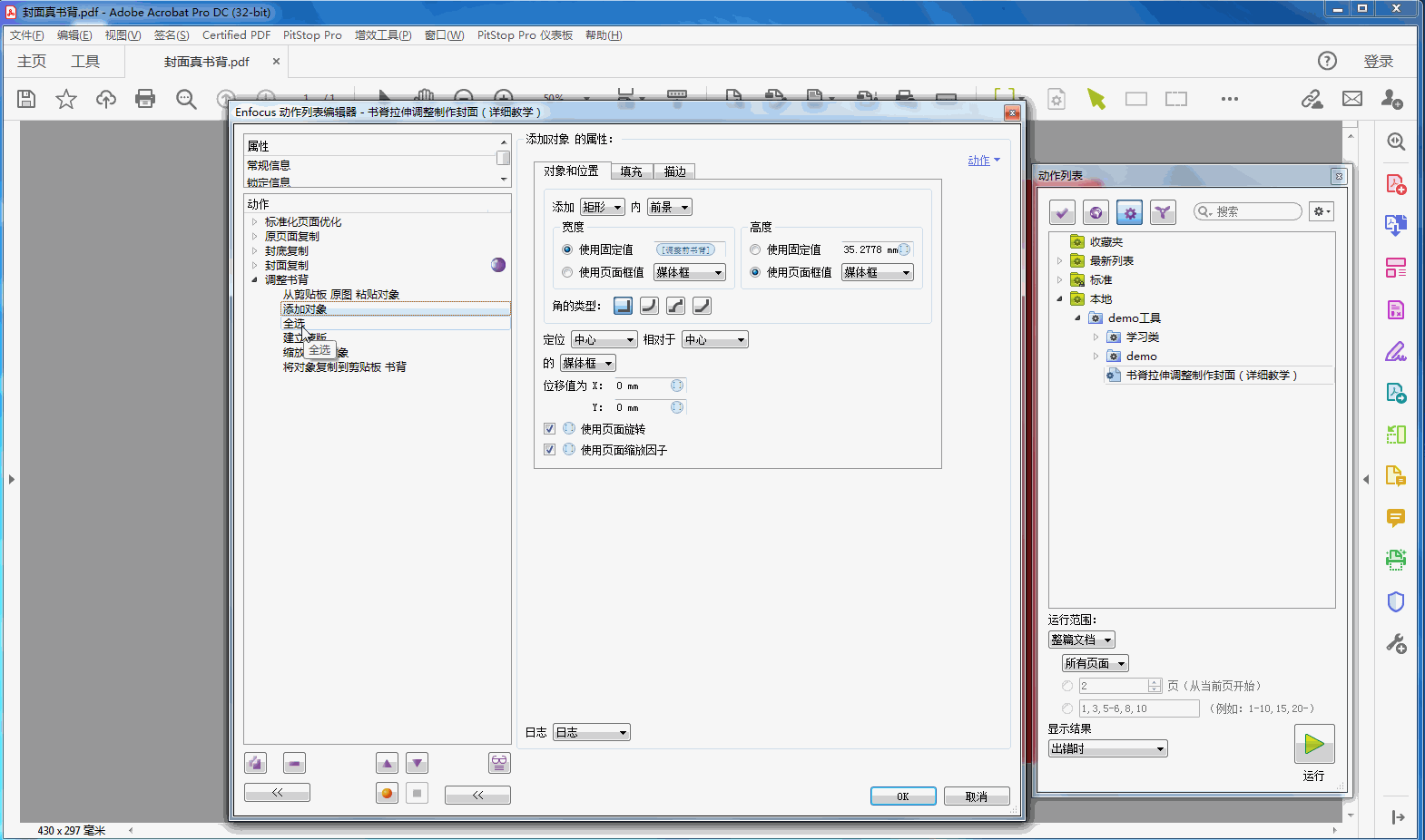Switch to the 工具 tab

[85, 61]
